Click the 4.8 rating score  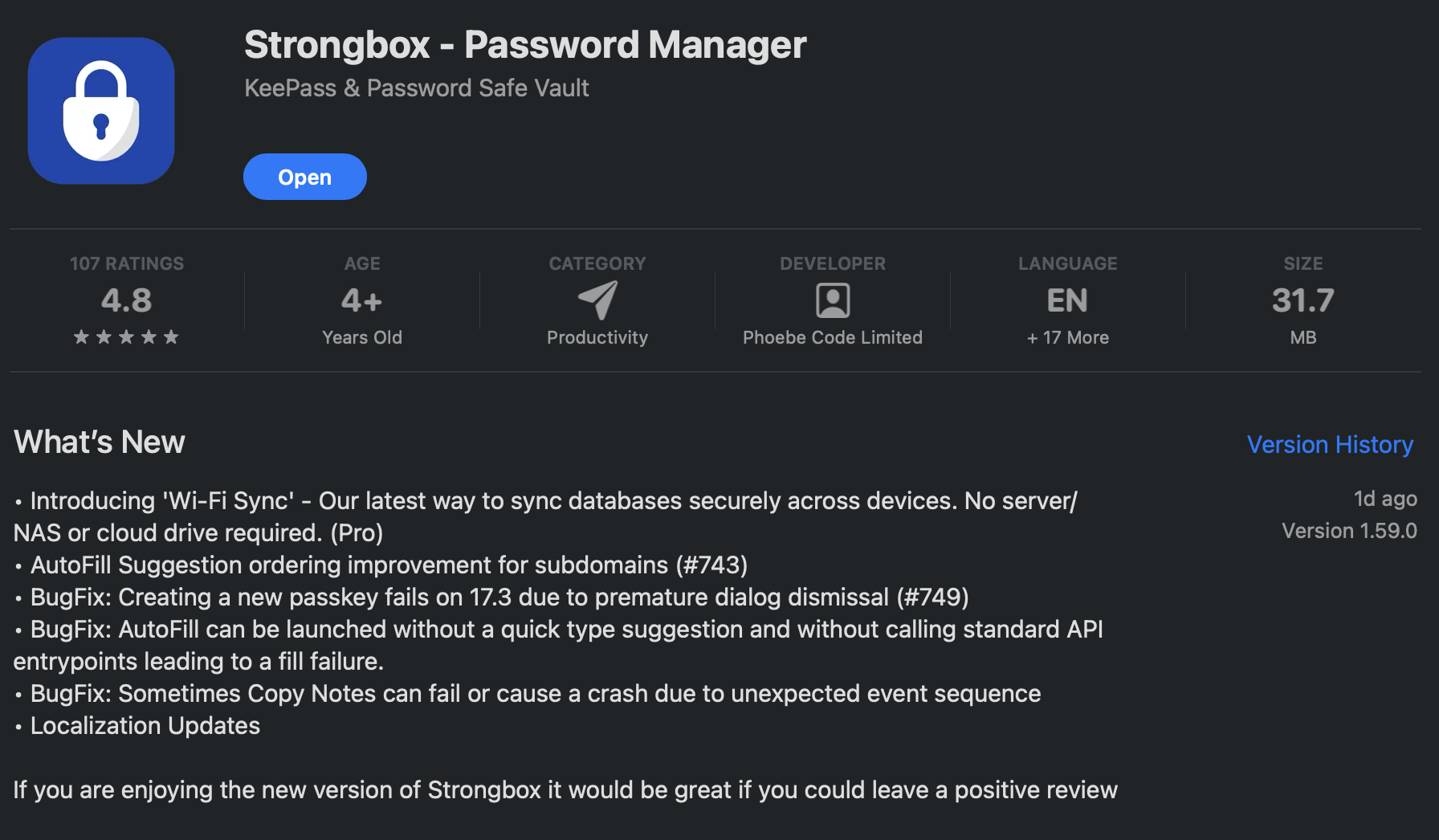(x=126, y=300)
